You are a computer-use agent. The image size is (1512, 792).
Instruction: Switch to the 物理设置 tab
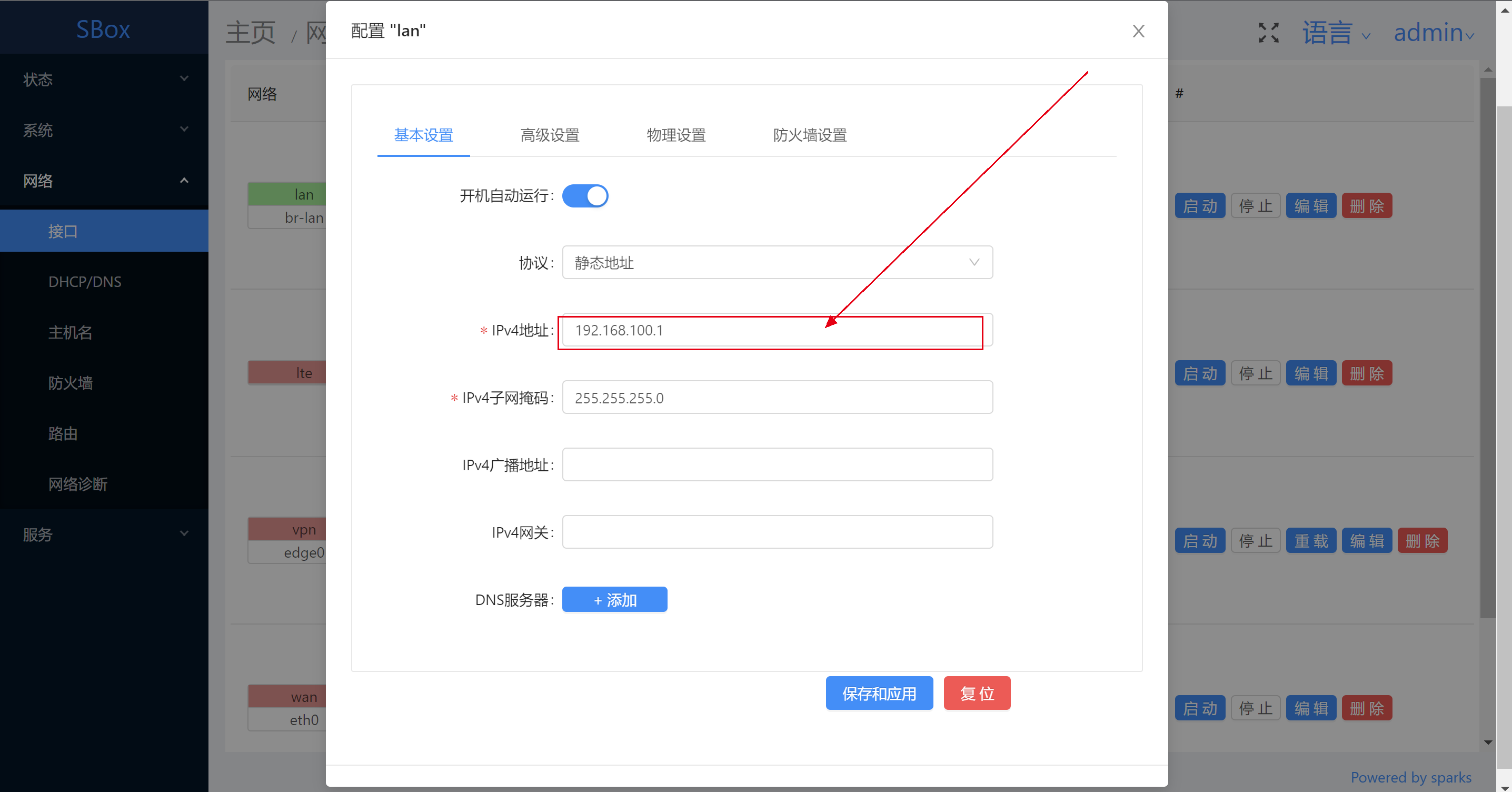tap(675, 136)
